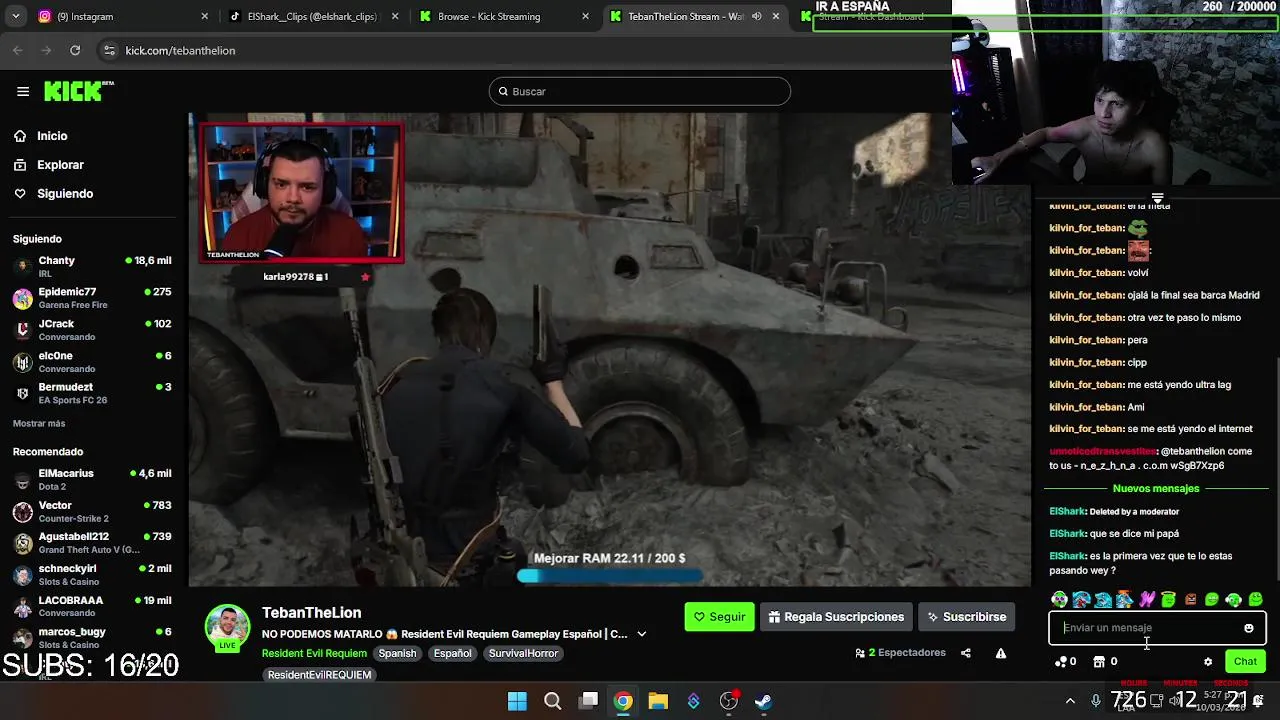Image resolution: width=1280 pixels, height=720 pixels.
Task: Open the Kick hamburger menu
Action: click(x=23, y=91)
